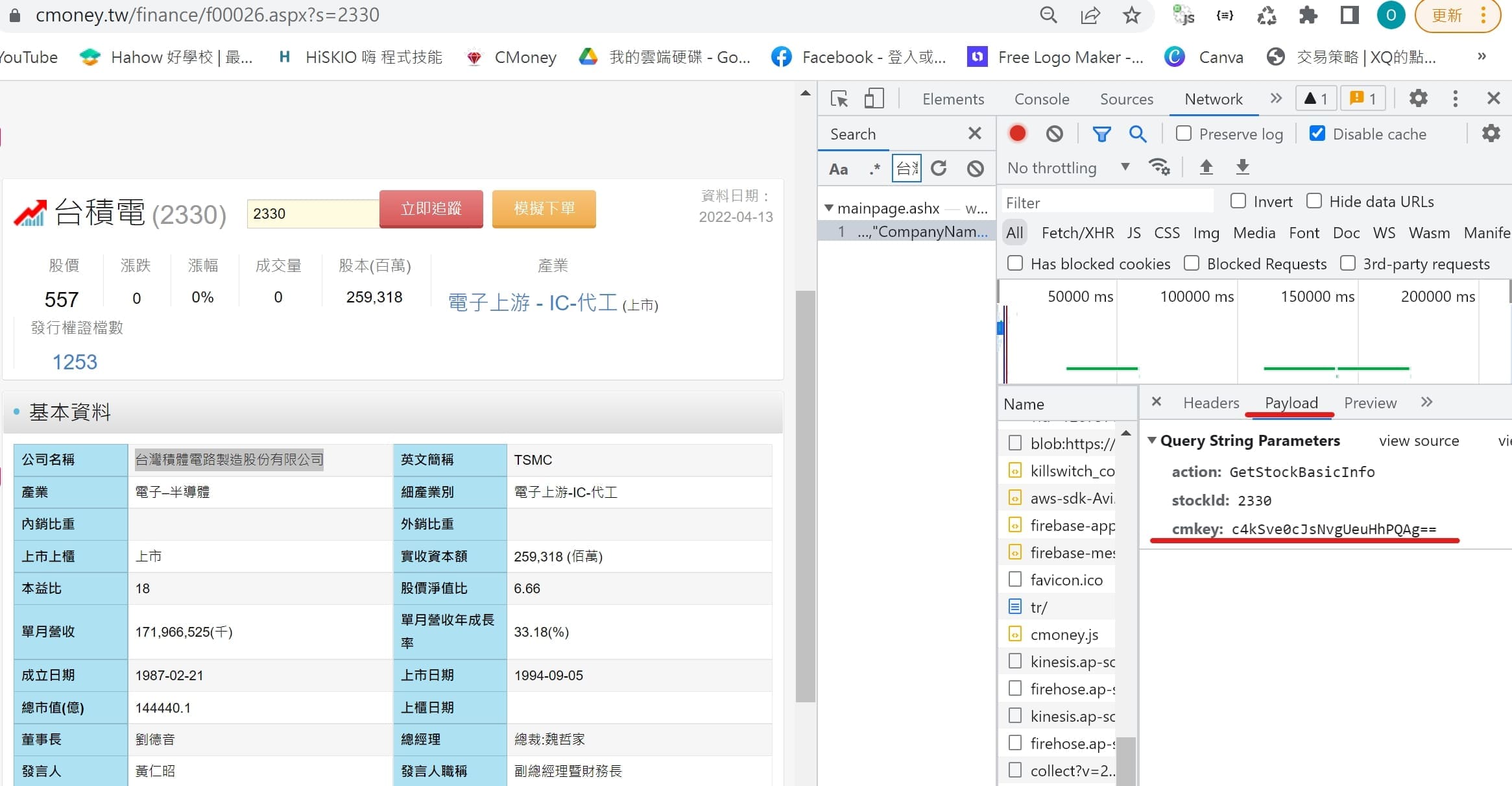Toggle match case 'Aa' in Search
Image resolution: width=1512 pixels, height=786 pixels.
[x=838, y=169]
